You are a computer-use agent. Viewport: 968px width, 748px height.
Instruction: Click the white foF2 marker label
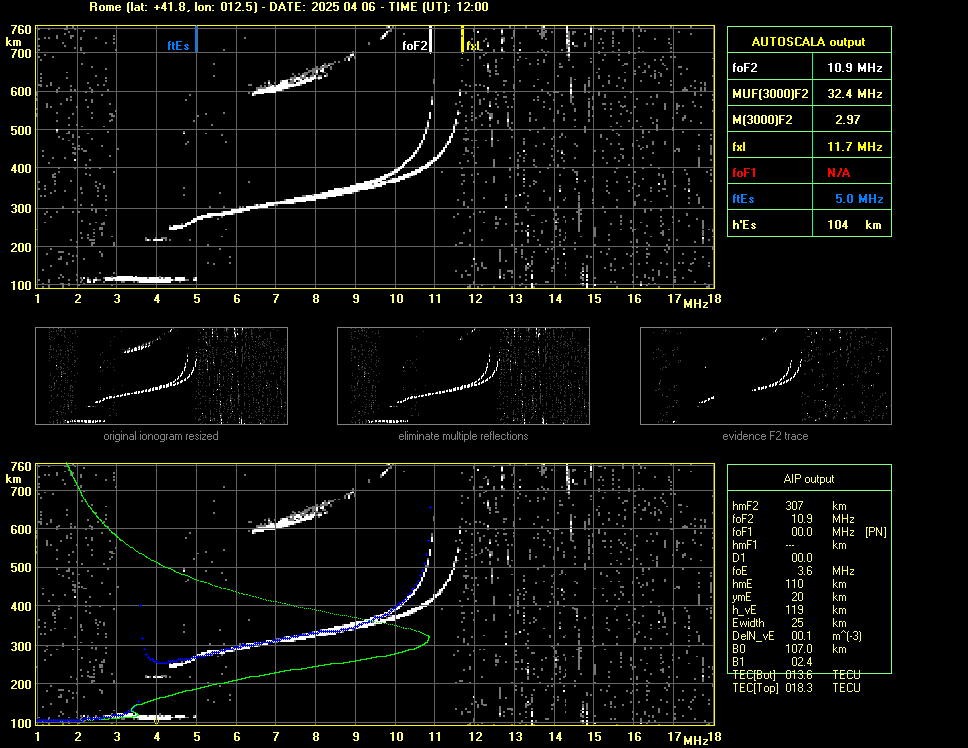point(414,46)
